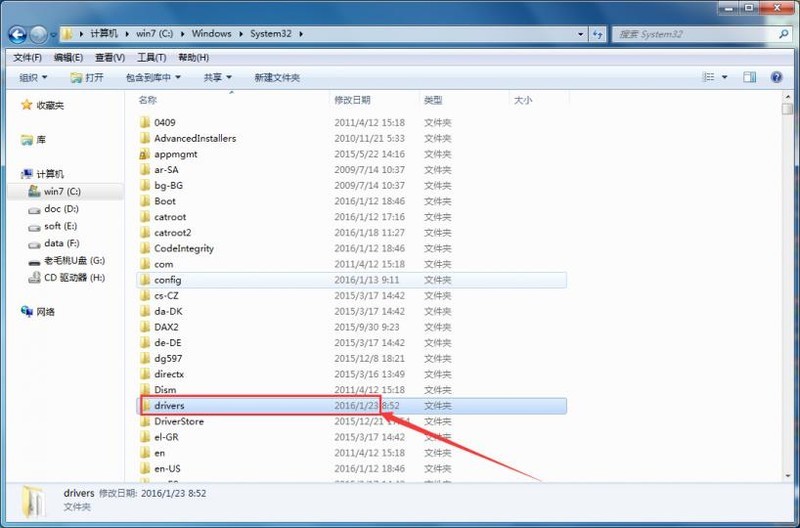The height and width of the screenshot is (528, 800).
Task: Open the 工具(T) menu
Action: 152,58
